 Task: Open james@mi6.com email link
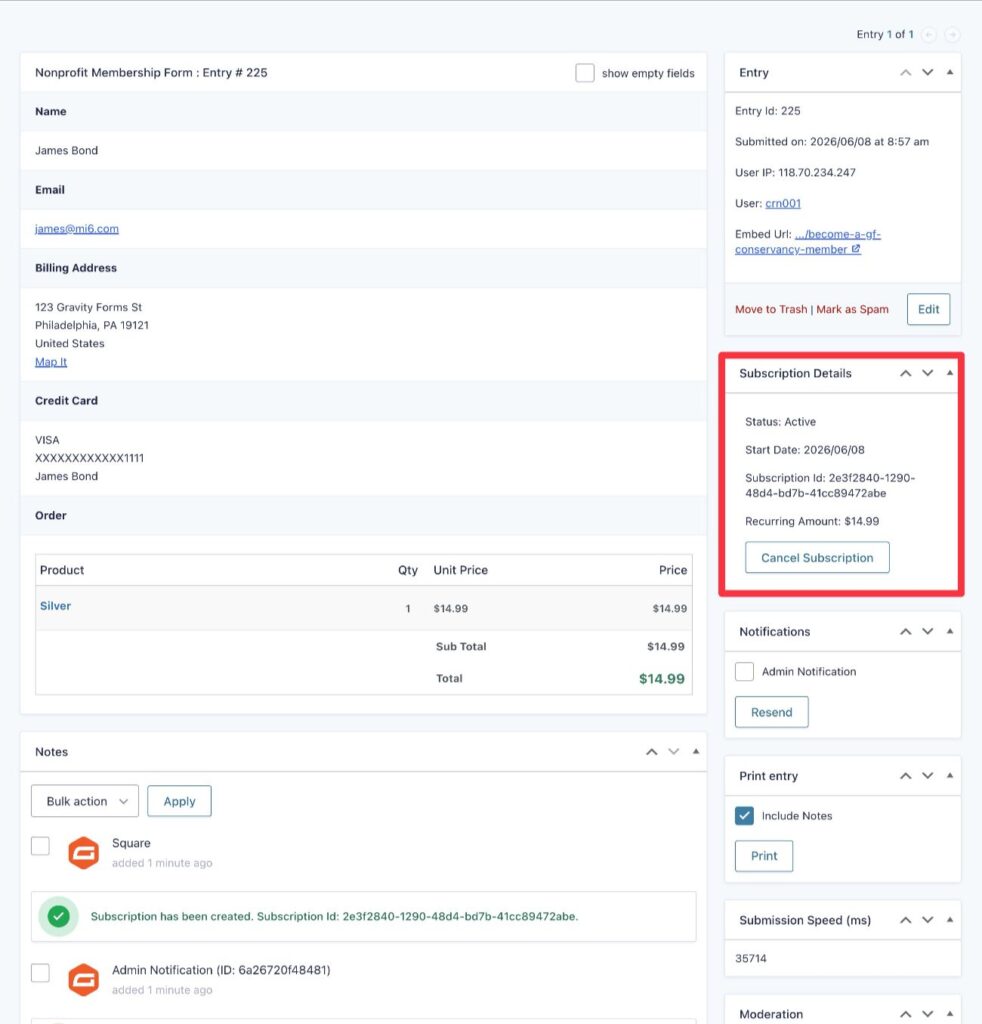[77, 229]
